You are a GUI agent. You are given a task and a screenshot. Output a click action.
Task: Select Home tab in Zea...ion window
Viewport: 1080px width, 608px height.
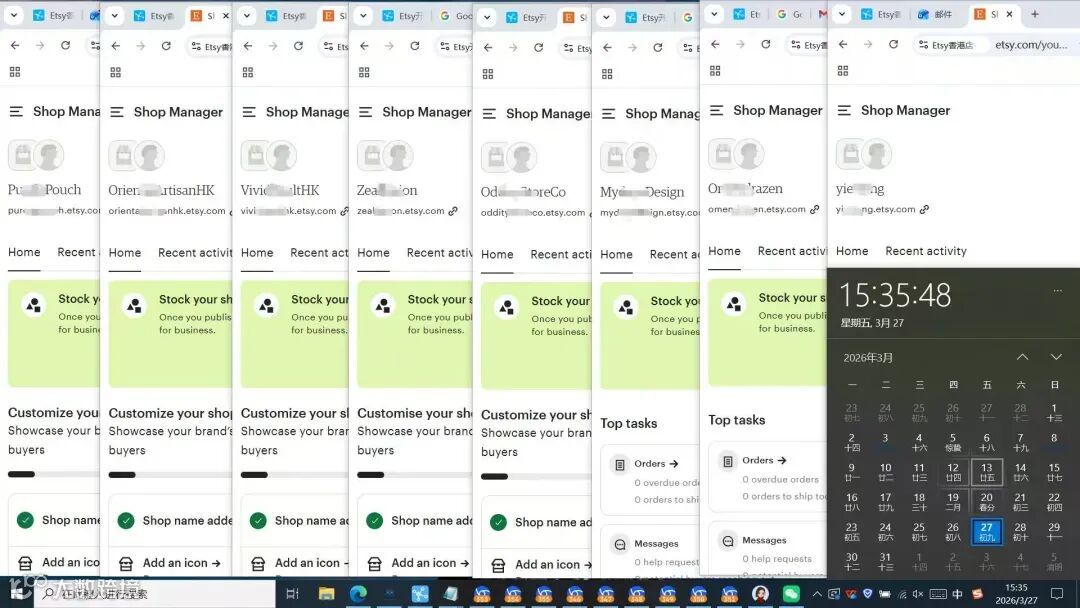point(373,253)
